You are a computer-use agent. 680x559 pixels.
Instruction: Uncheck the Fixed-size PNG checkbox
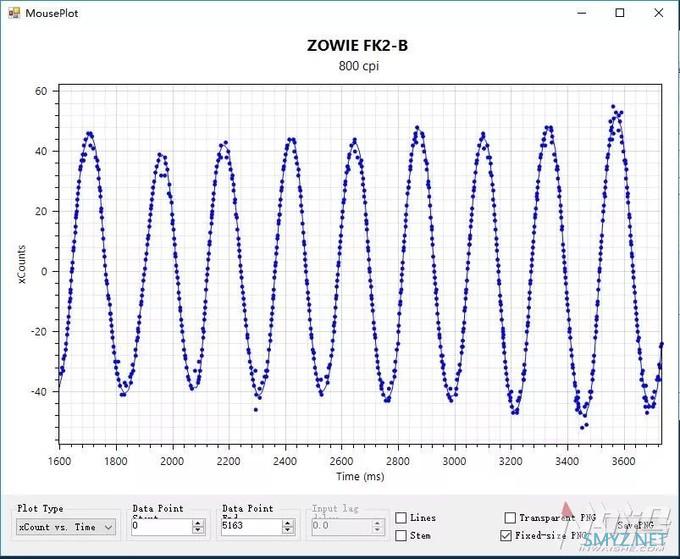click(506, 536)
